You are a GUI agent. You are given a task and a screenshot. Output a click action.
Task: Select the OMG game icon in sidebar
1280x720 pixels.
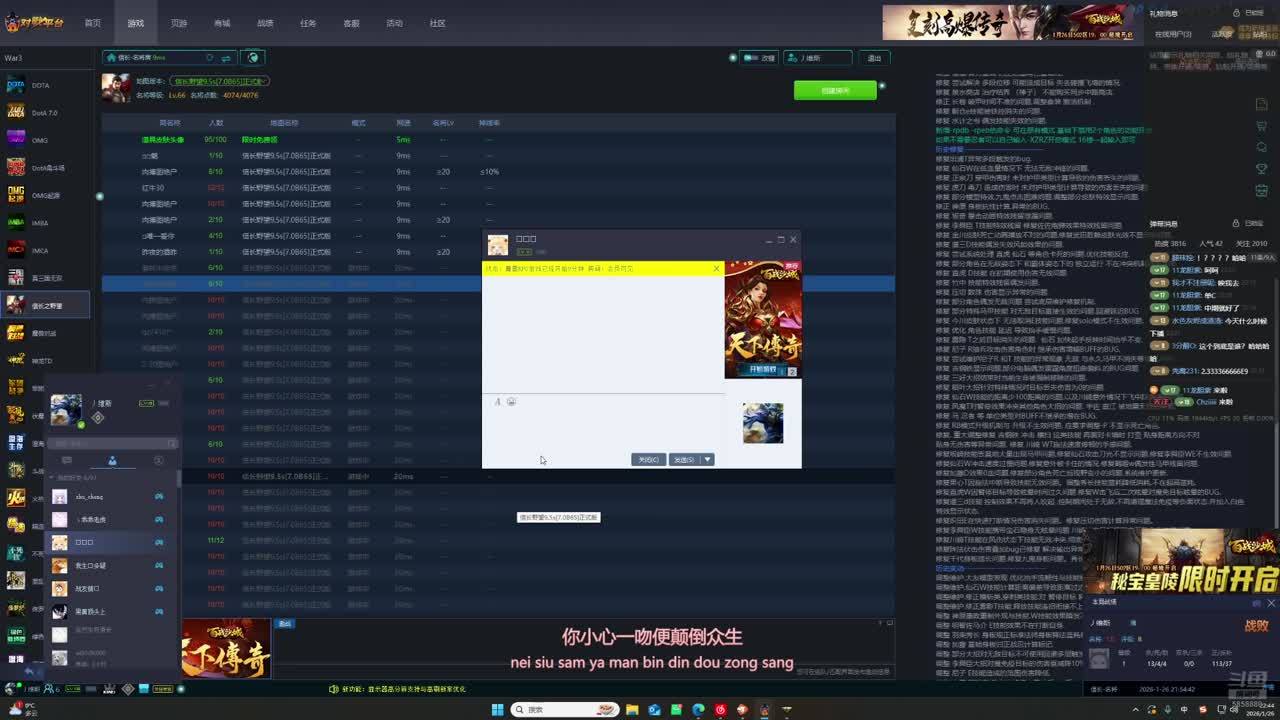pyautogui.click(x=16, y=140)
